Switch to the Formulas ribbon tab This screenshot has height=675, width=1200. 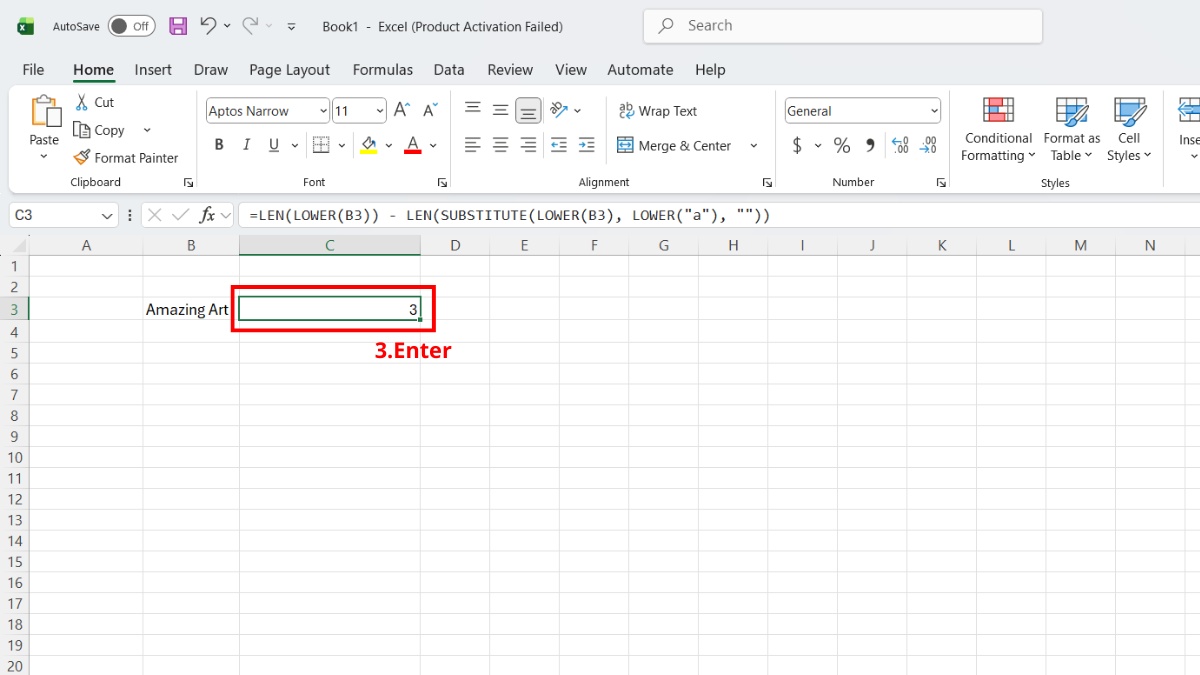click(x=383, y=69)
